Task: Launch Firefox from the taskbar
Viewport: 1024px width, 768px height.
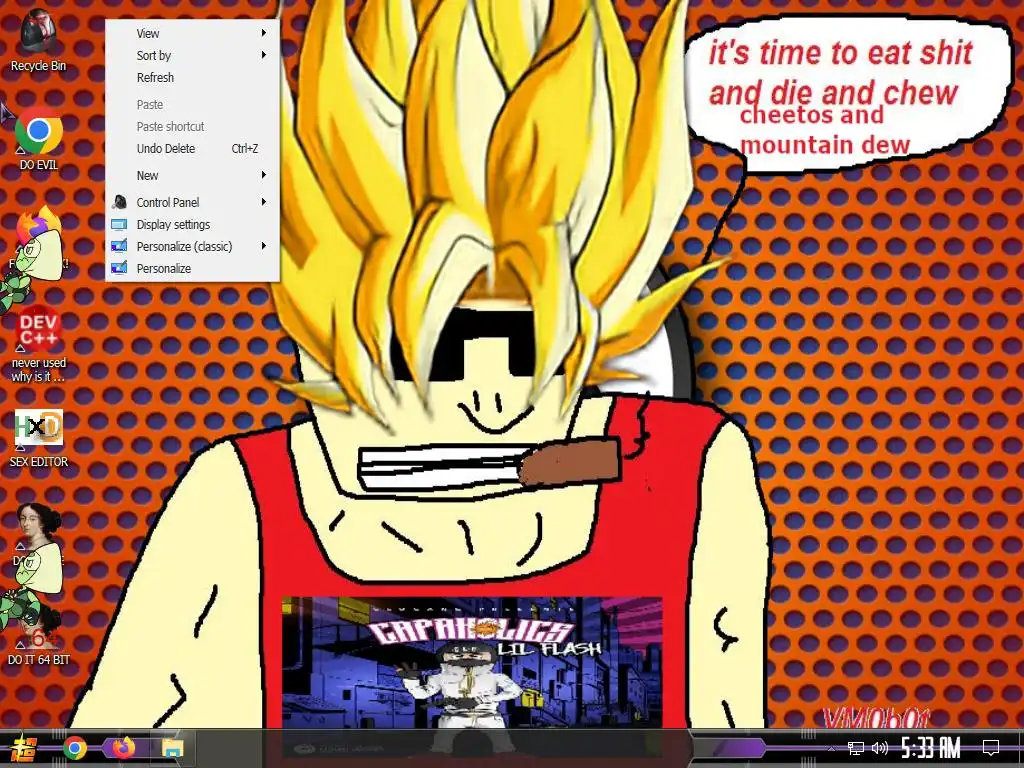Action: coord(123,748)
